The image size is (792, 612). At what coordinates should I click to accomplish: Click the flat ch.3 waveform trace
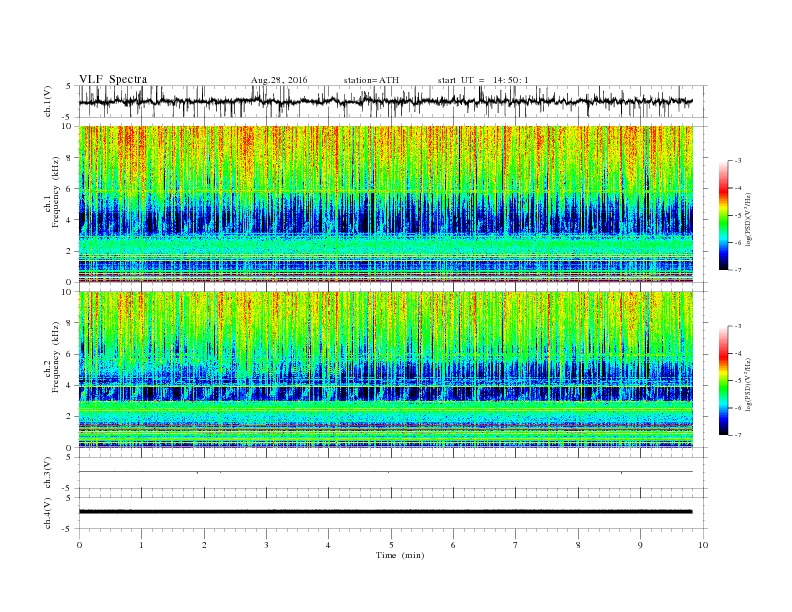pyautogui.click(x=385, y=472)
